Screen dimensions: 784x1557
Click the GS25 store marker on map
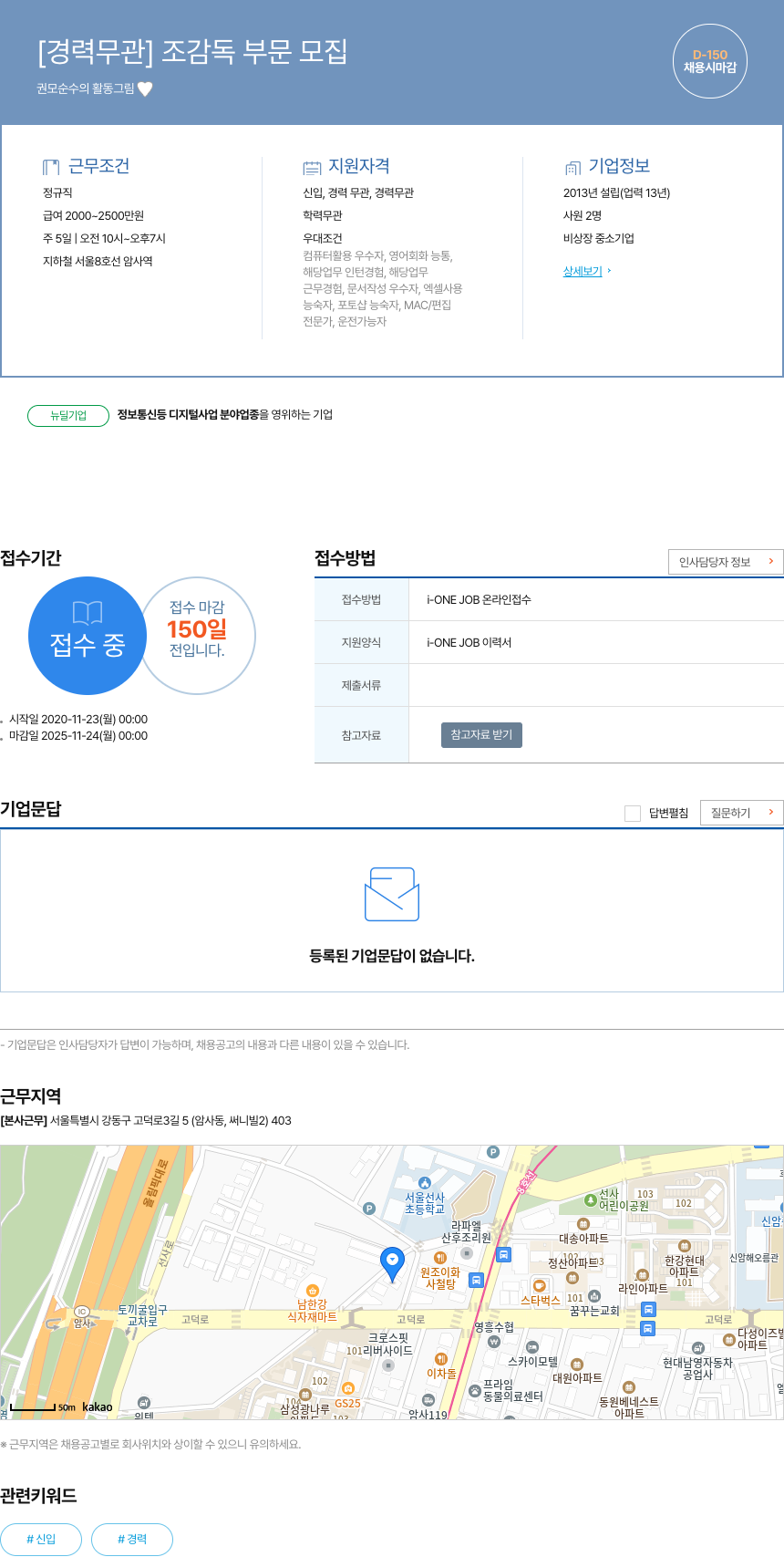[x=347, y=1389]
